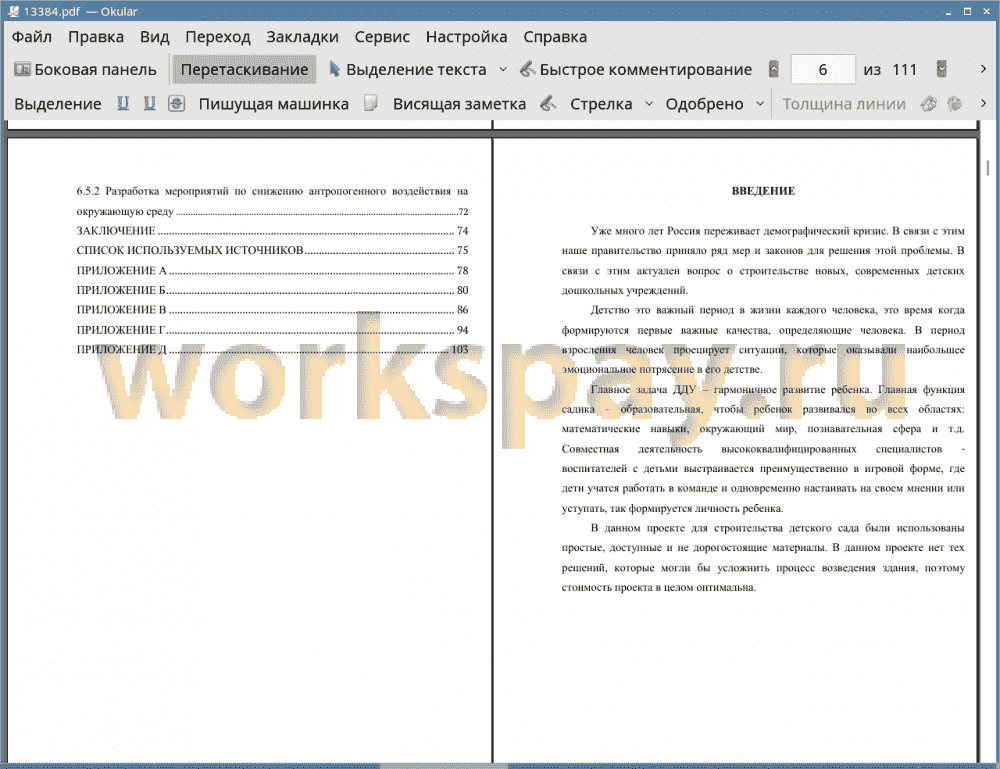This screenshot has width=1000, height=769.
Task: Open the Вид menu
Action: tap(154, 37)
